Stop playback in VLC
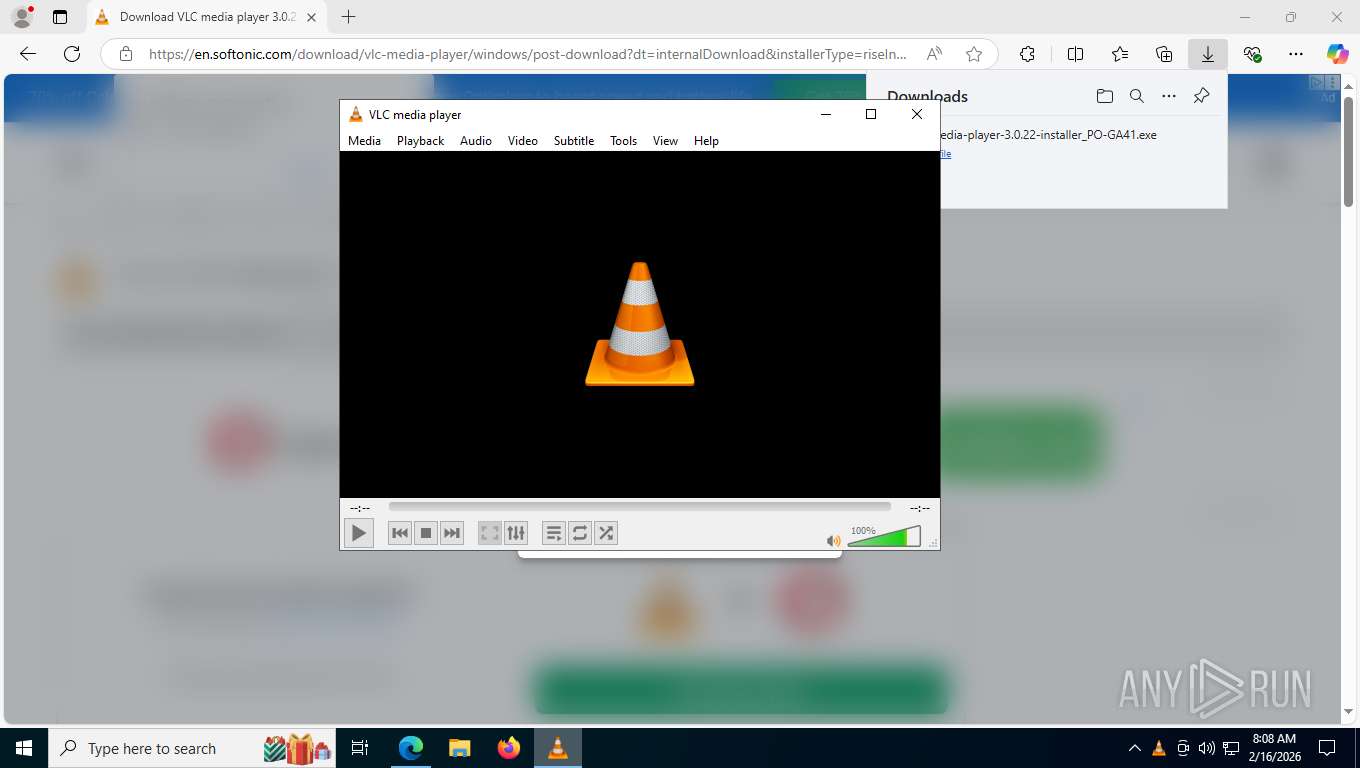The height and width of the screenshot is (768, 1360). click(426, 533)
